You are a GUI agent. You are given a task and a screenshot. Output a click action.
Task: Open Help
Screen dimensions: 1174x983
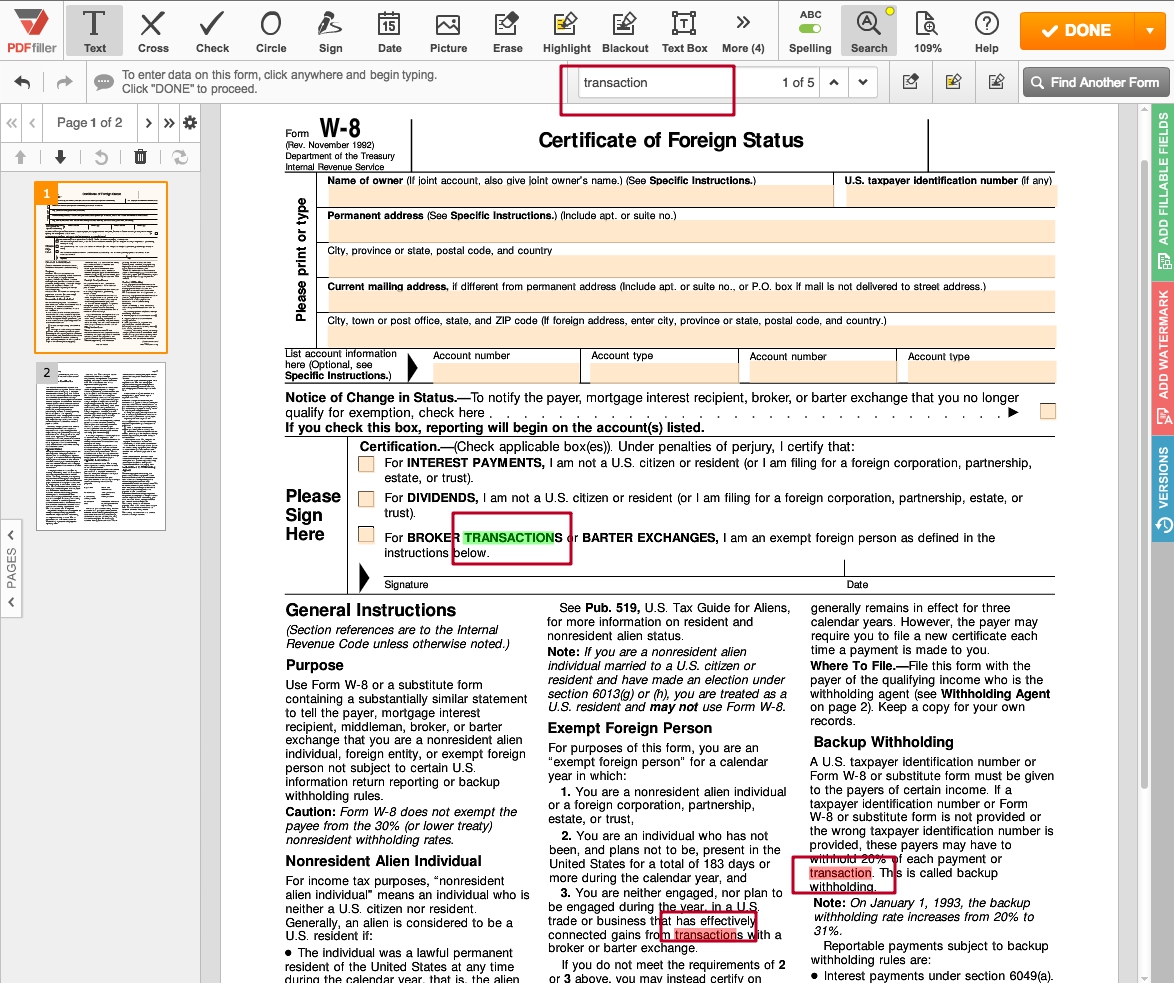point(987,31)
